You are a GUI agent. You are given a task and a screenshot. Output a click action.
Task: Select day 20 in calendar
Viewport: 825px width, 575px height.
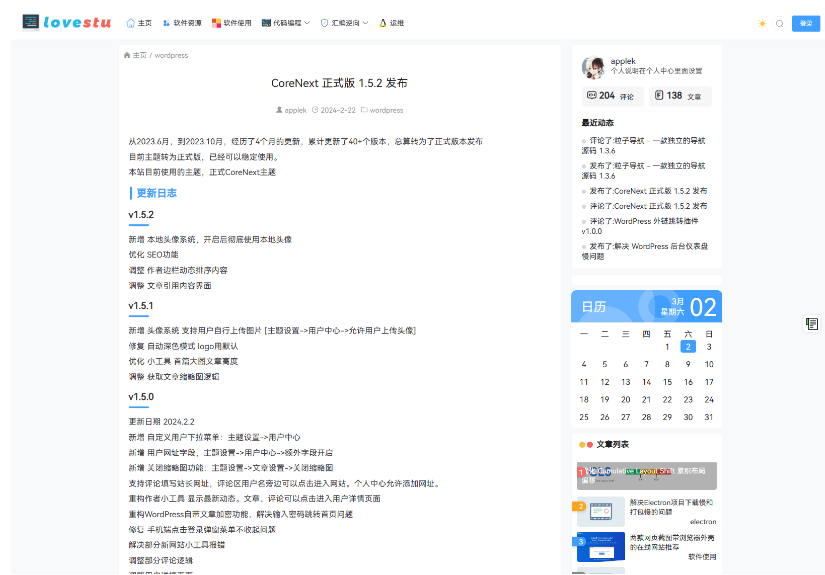click(626, 400)
